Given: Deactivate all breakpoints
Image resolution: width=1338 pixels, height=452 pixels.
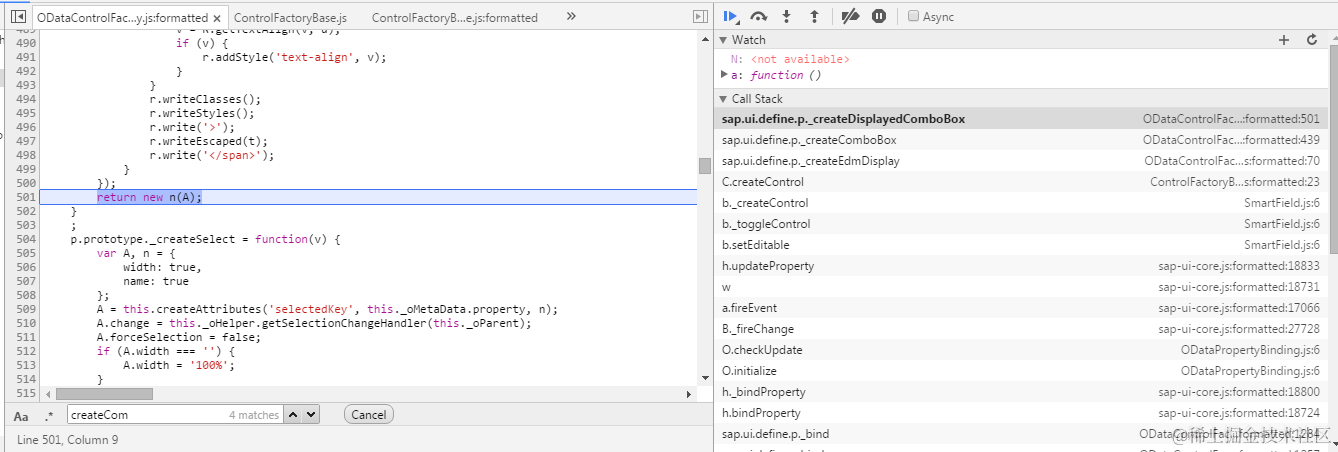Looking at the screenshot, I should coord(850,16).
